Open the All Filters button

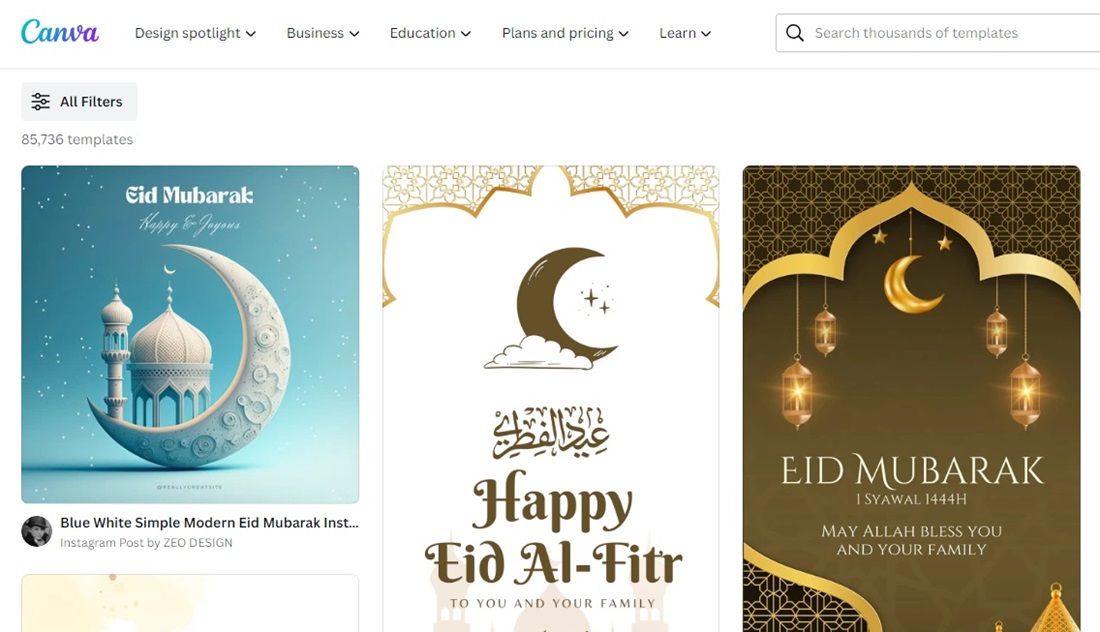click(x=79, y=102)
